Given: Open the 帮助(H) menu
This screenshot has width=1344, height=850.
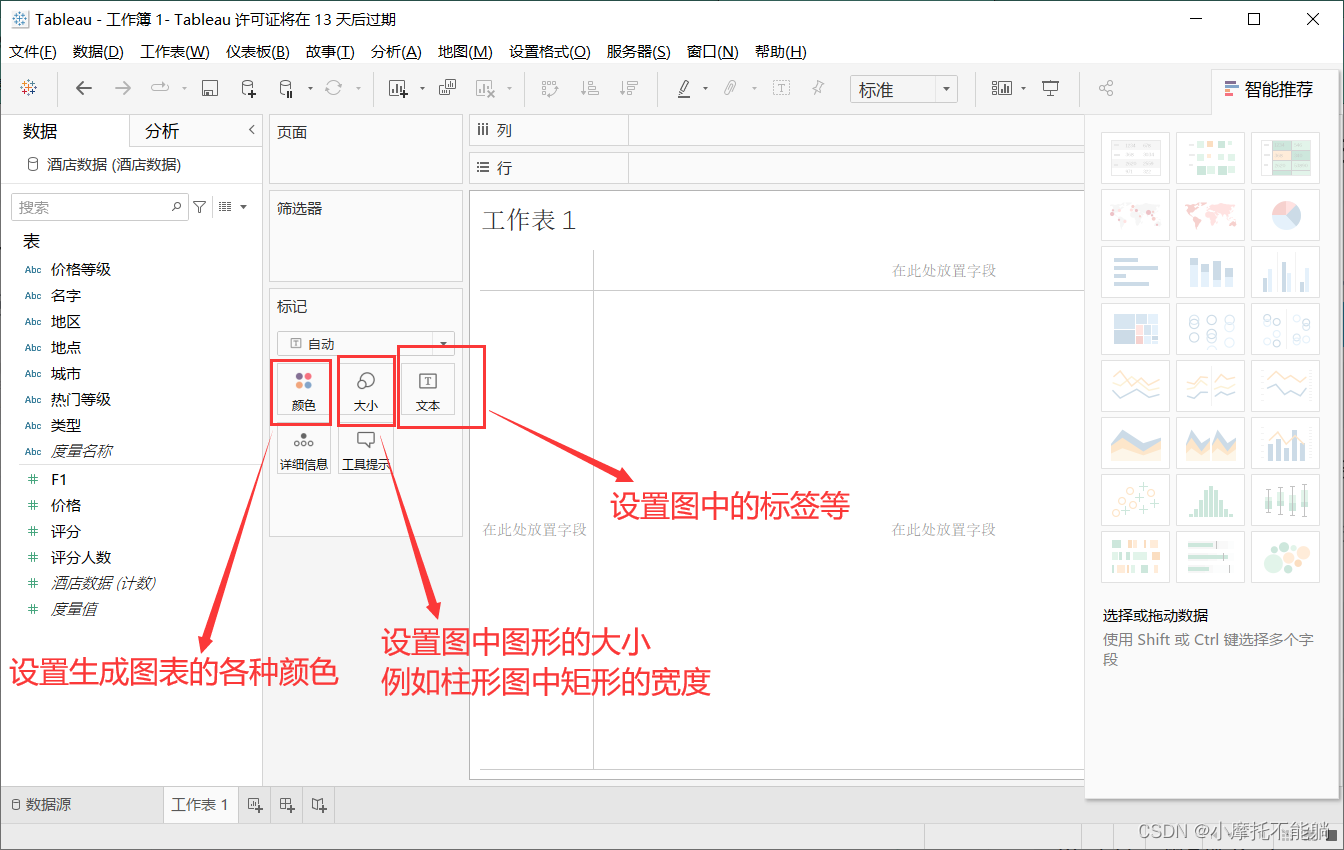Looking at the screenshot, I should point(781,52).
